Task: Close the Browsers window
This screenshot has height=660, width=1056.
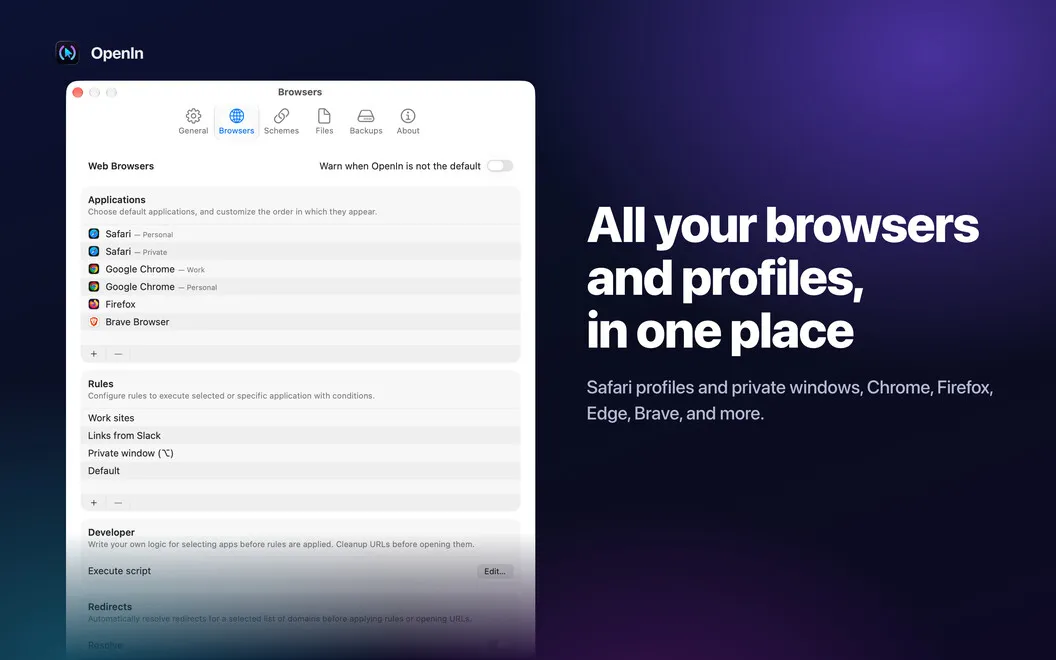Action: pyautogui.click(x=77, y=92)
